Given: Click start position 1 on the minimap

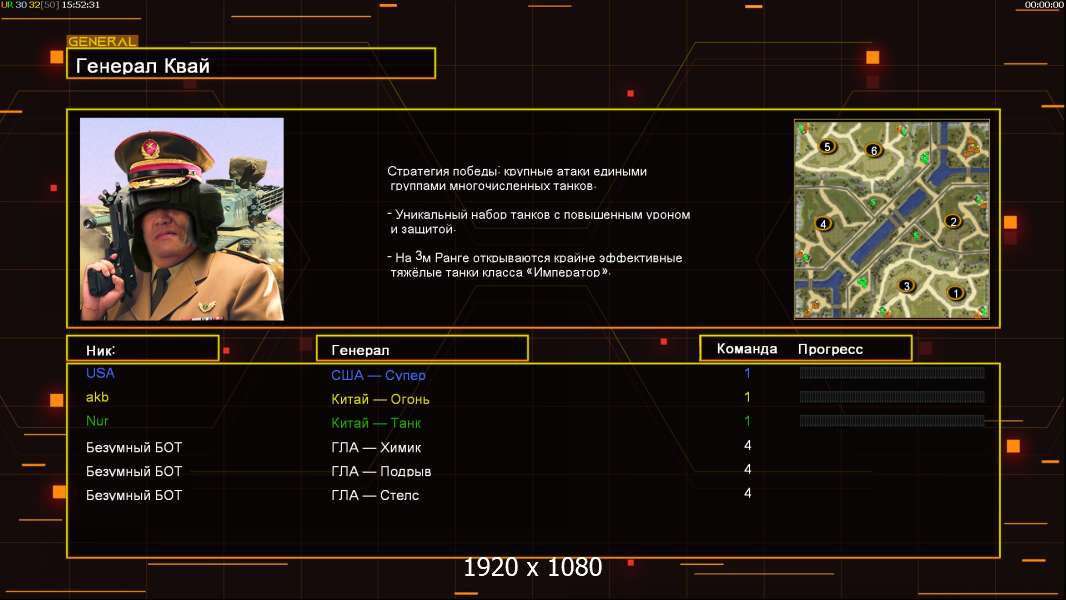Looking at the screenshot, I should [954, 293].
